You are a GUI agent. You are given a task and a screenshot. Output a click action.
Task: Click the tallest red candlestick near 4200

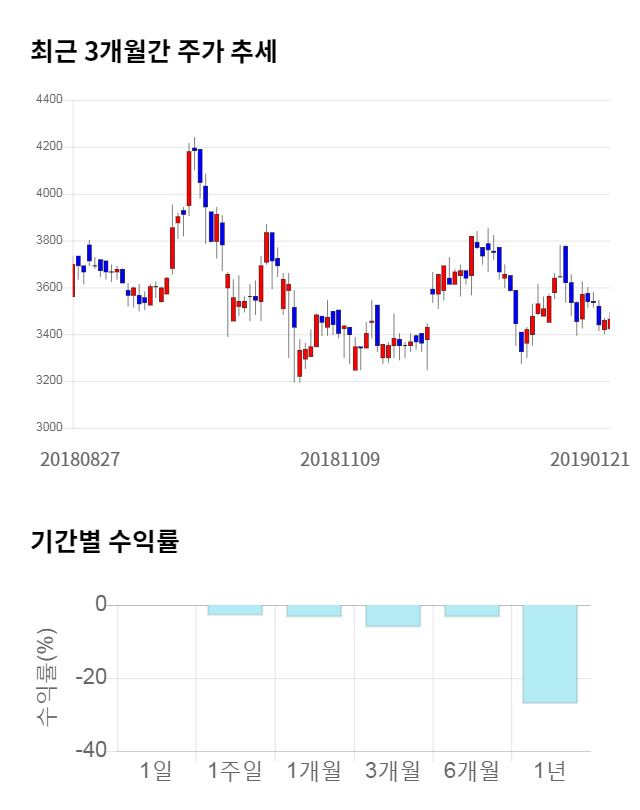point(188,178)
